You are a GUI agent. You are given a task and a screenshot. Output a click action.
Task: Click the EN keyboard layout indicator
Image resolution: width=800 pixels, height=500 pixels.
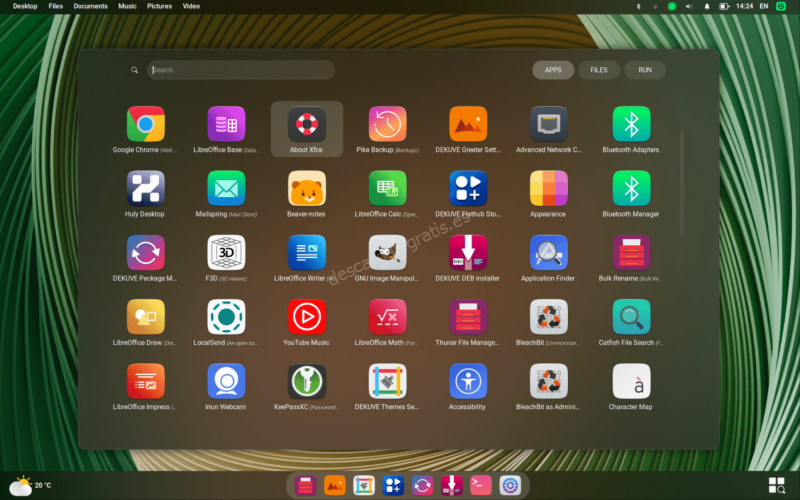click(x=764, y=6)
